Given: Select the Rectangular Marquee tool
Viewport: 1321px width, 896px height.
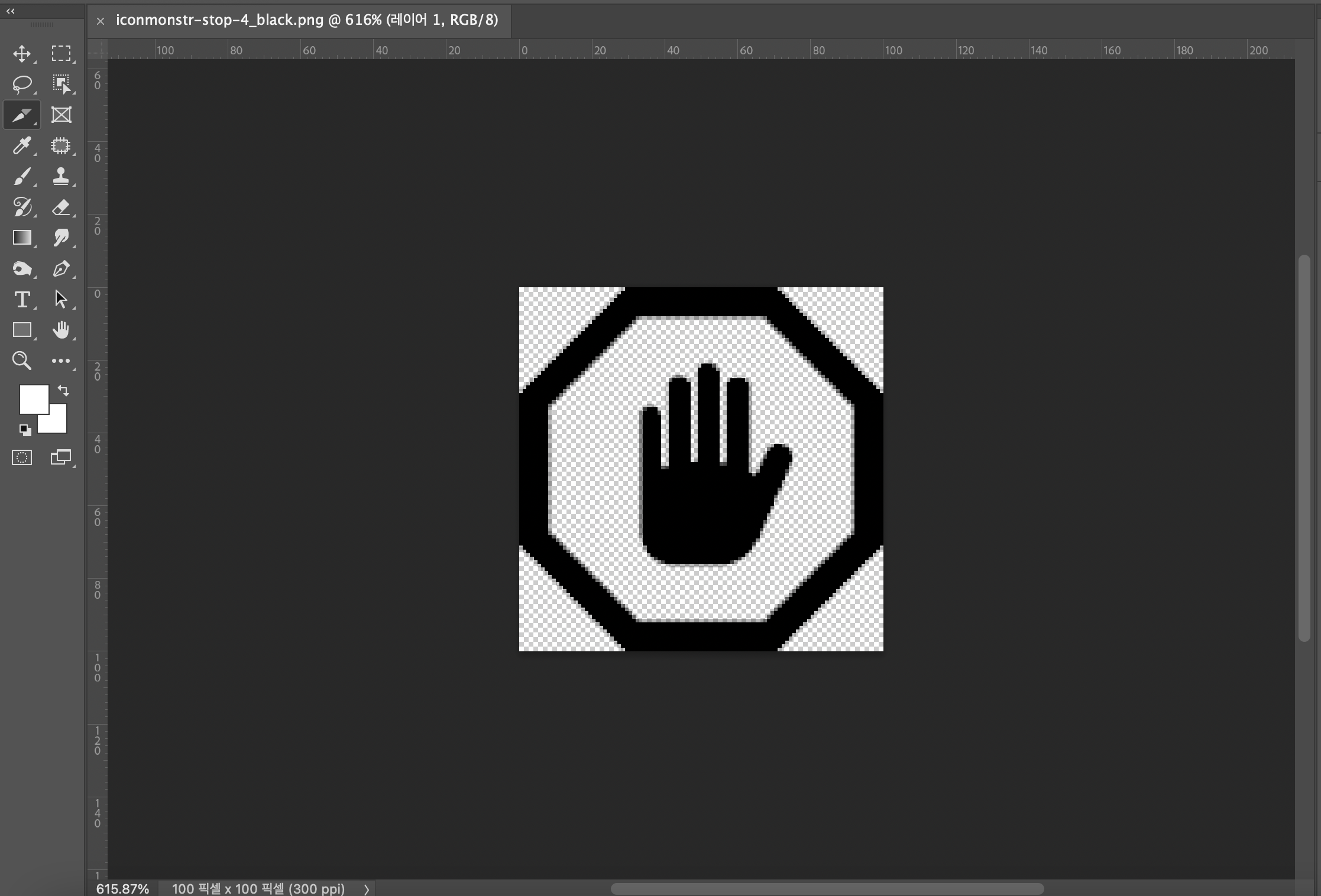Looking at the screenshot, I should pyautogui.click(x=61, y=54).
